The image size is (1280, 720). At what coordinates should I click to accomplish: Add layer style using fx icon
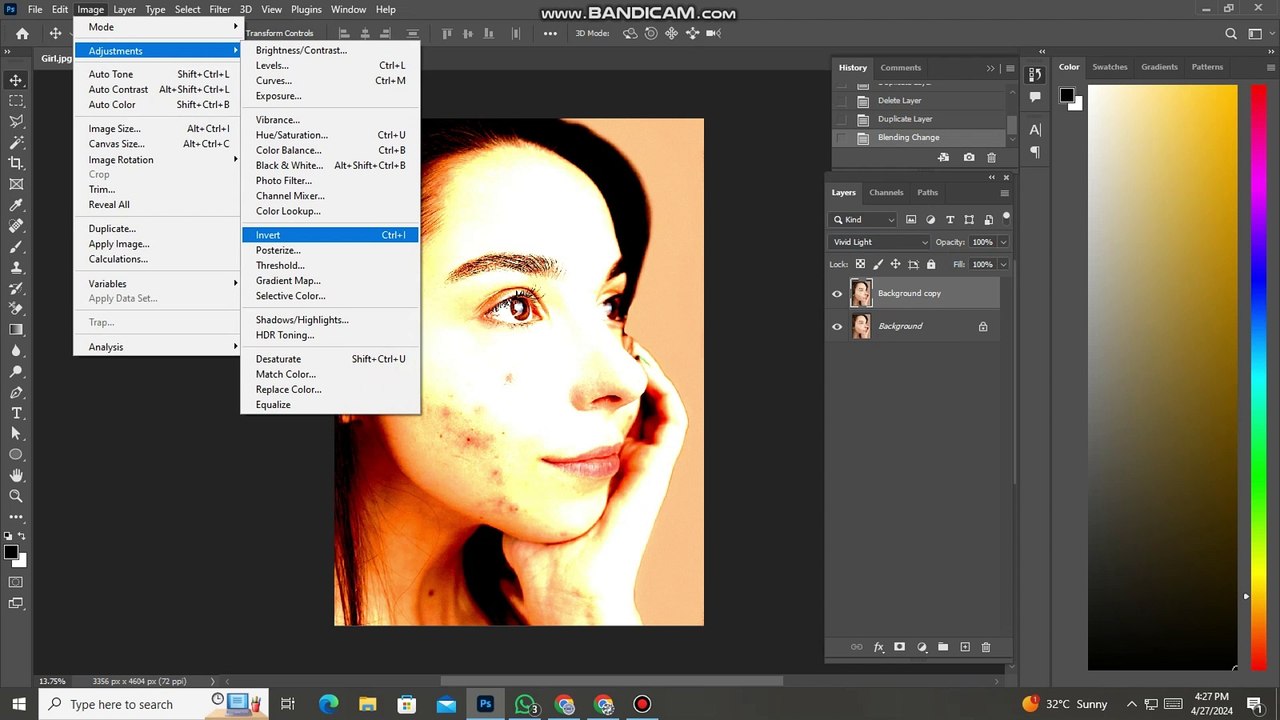878,647
